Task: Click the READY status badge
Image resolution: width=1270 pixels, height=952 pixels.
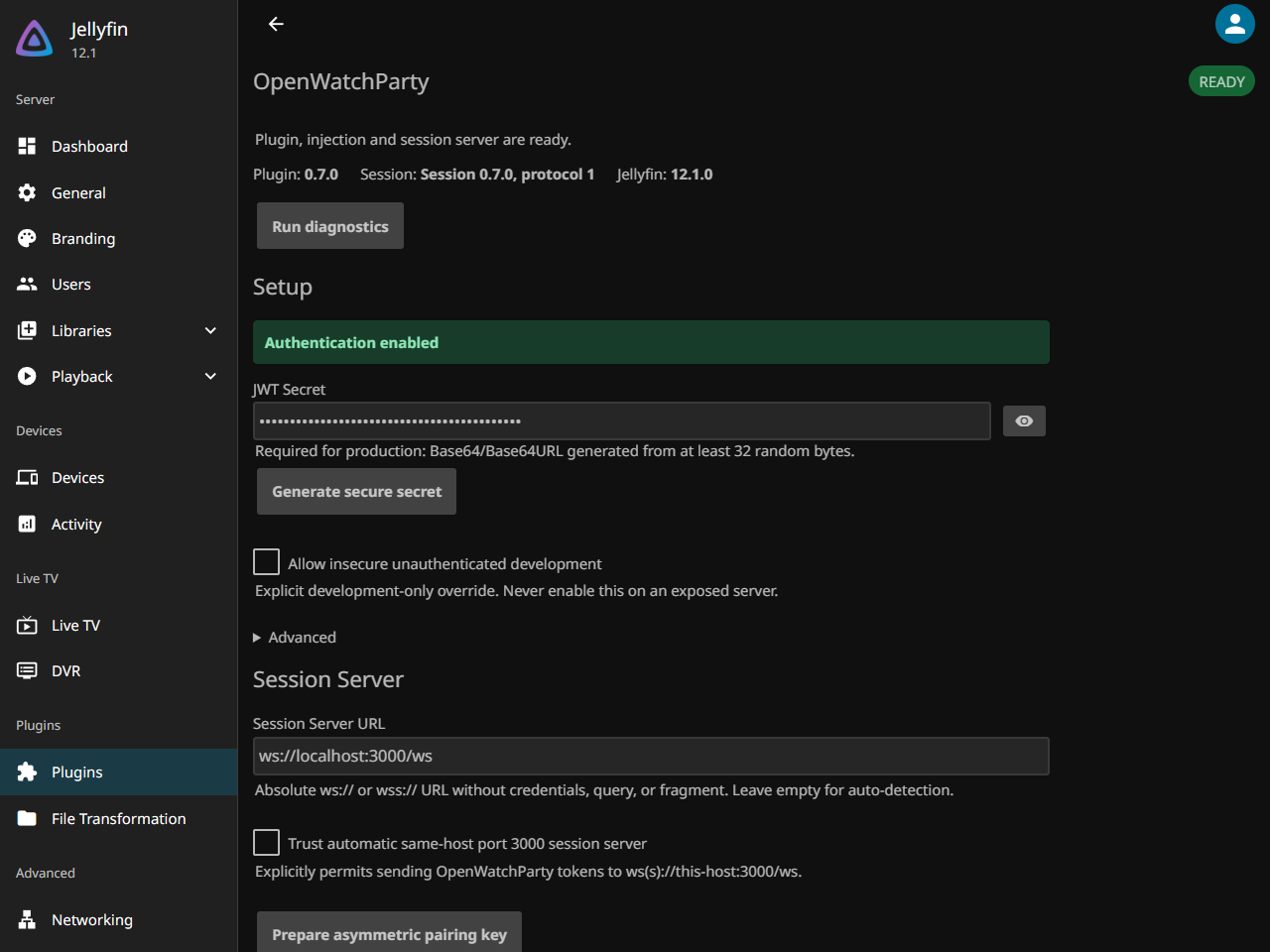Action: [x=1221, y=81]
